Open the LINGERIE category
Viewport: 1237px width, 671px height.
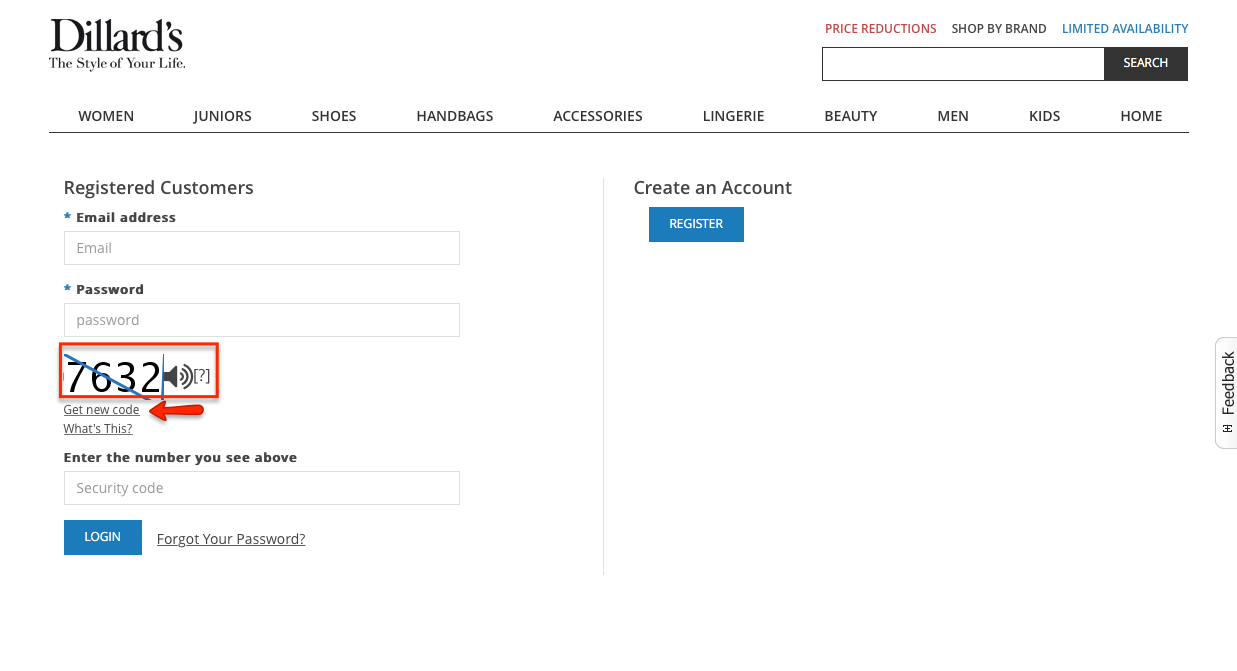[x=733, y=115]
